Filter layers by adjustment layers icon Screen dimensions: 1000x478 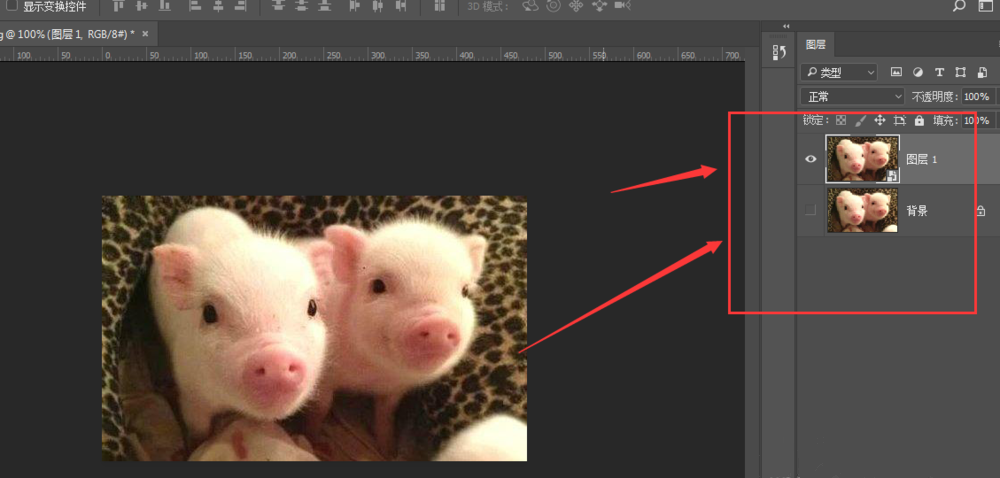(x=918, y=73)
